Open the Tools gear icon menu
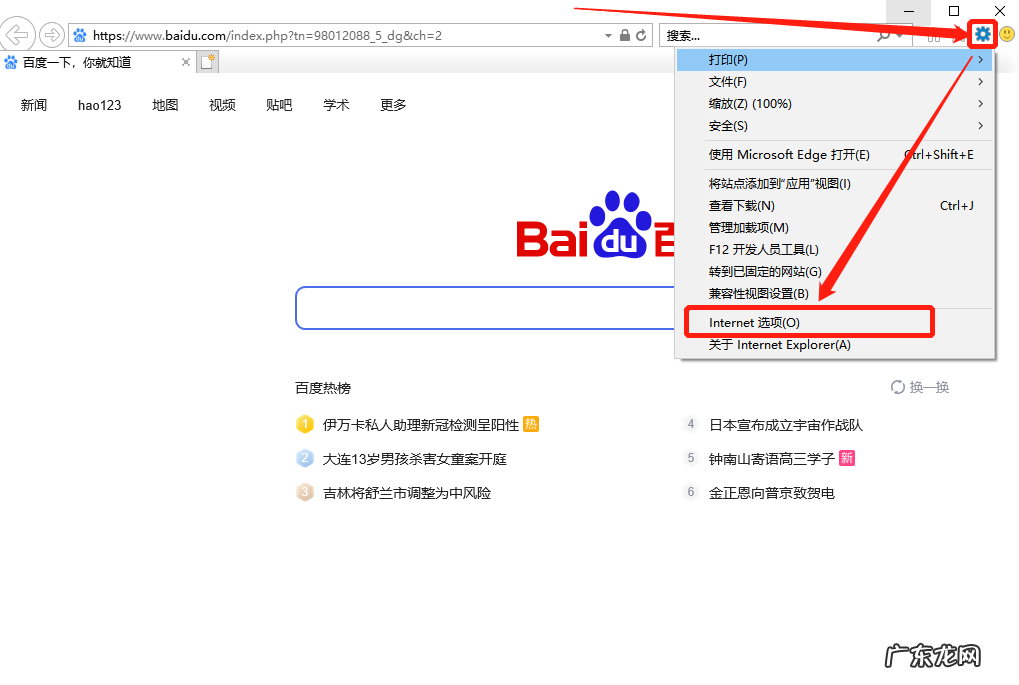The height and width of the screenshot is (685, 1019). [x=981, y=33]
